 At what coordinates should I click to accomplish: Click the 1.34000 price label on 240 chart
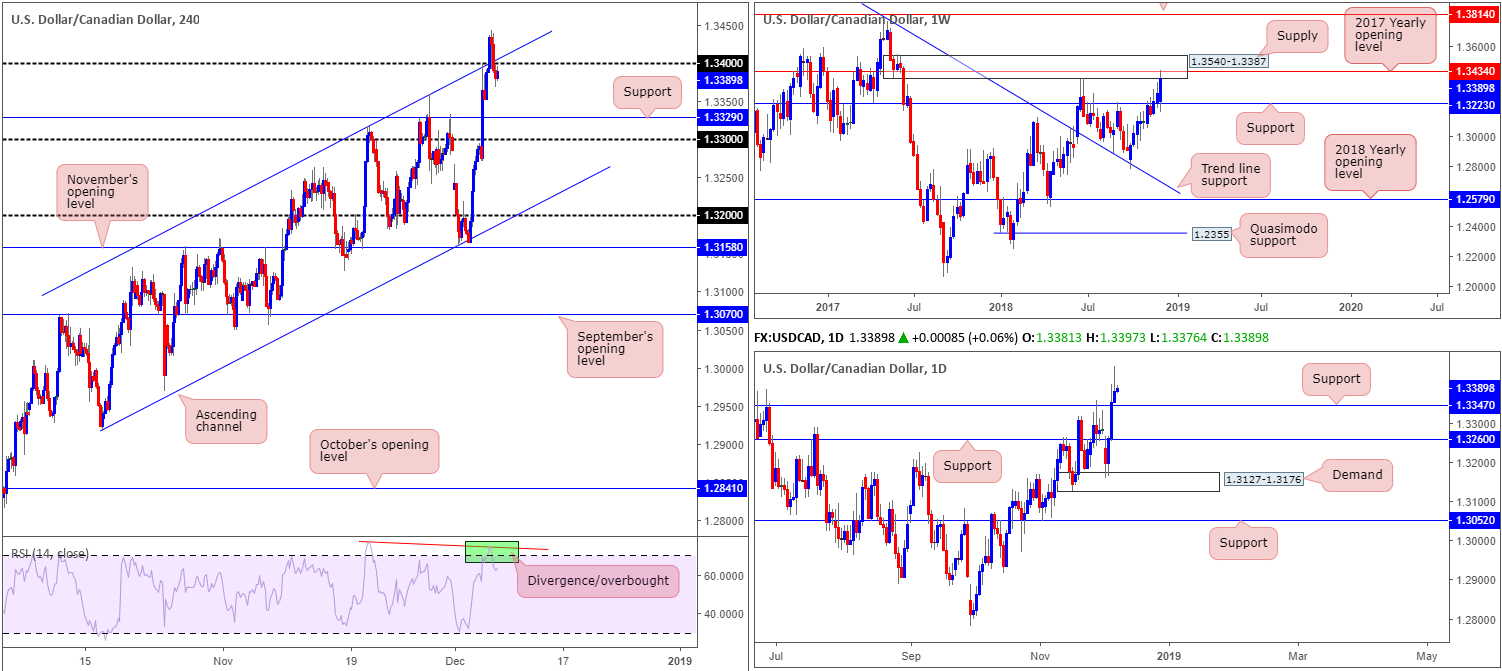click(x=723, y=64)
